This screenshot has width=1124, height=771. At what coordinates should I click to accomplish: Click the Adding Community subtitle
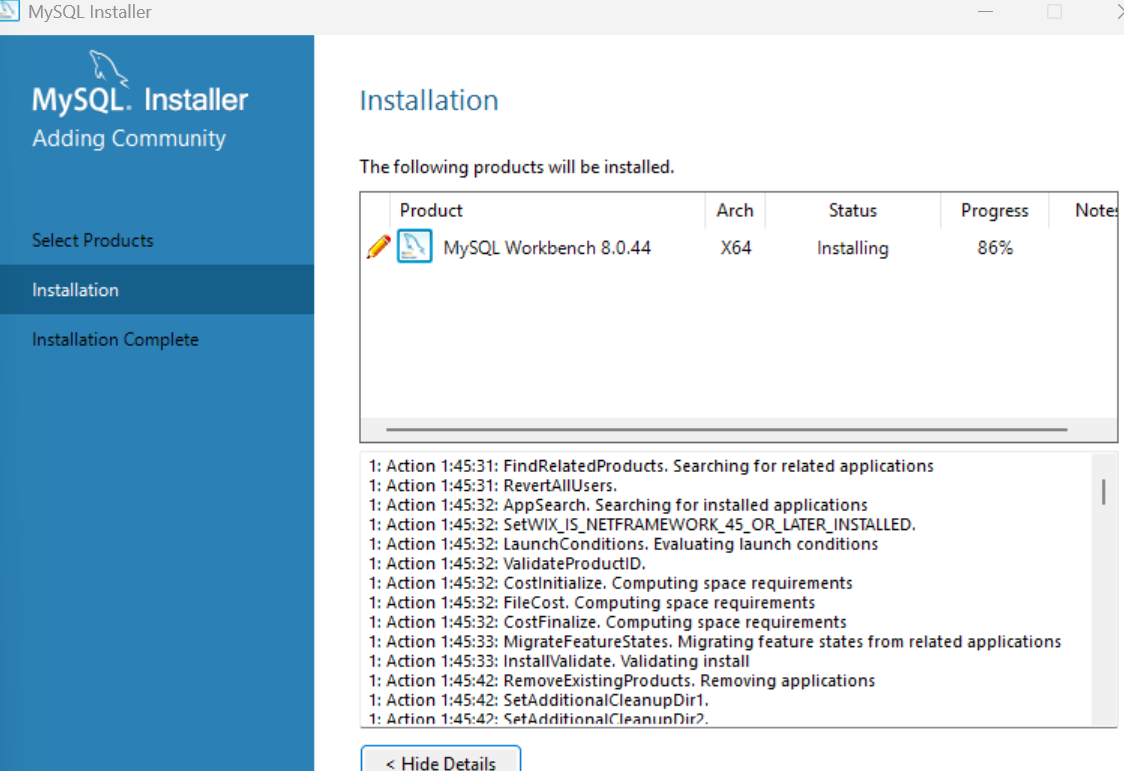(x=129, y=138)
